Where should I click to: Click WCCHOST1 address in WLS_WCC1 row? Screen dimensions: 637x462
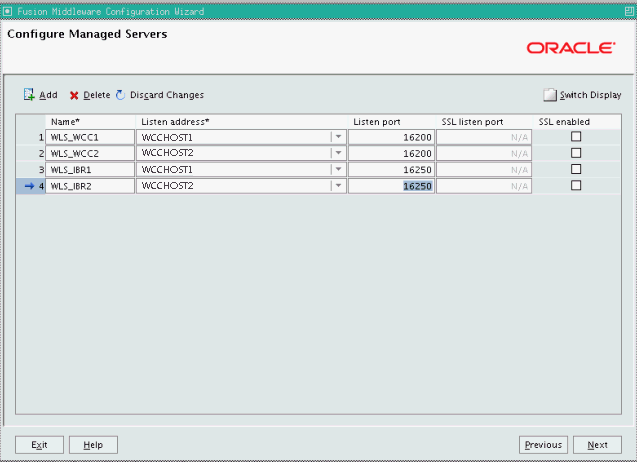click(x=167, y=137)
